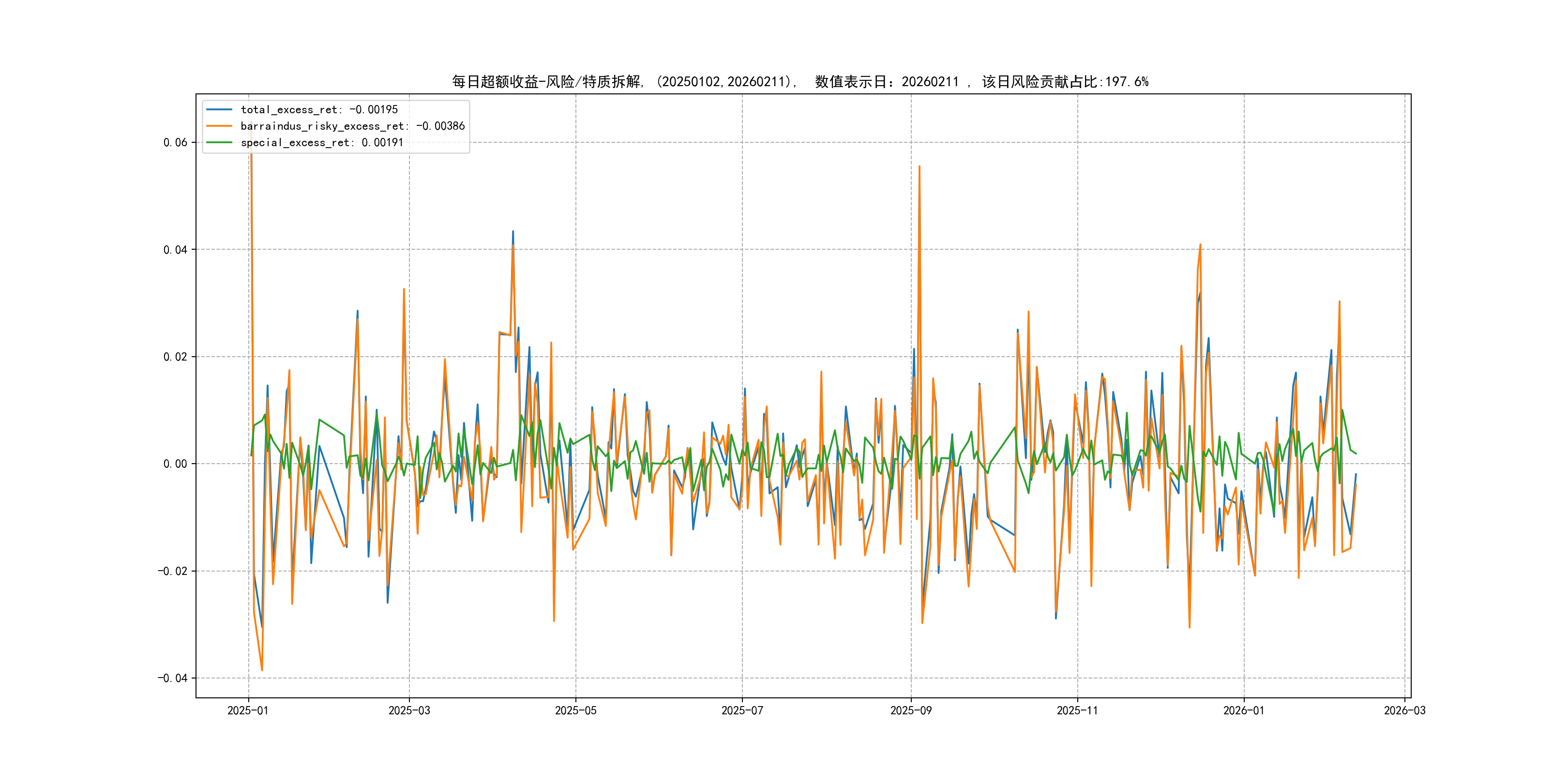Click the tallest orange spike after 2025-09
This screenshot has height=784, width=1568.
(x=919, y=167)
